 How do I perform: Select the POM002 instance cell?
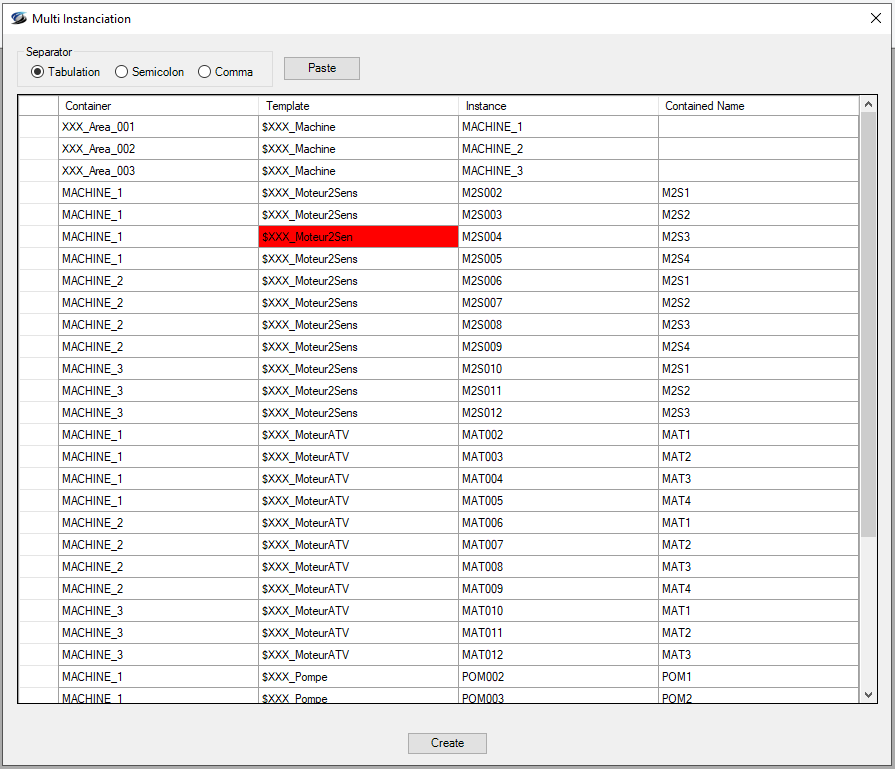click(x=558, y=677)
